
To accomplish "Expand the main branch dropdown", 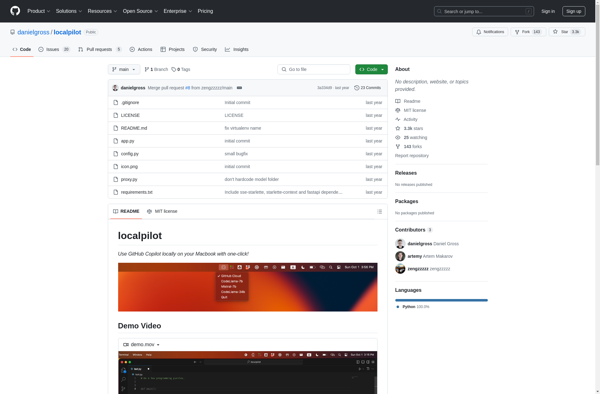I will pos(124,70).
